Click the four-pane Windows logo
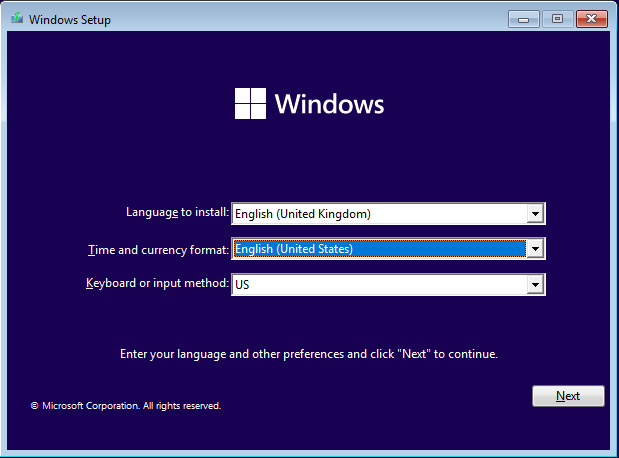Viewport: 619px width, 458px height. coord(250,104)
